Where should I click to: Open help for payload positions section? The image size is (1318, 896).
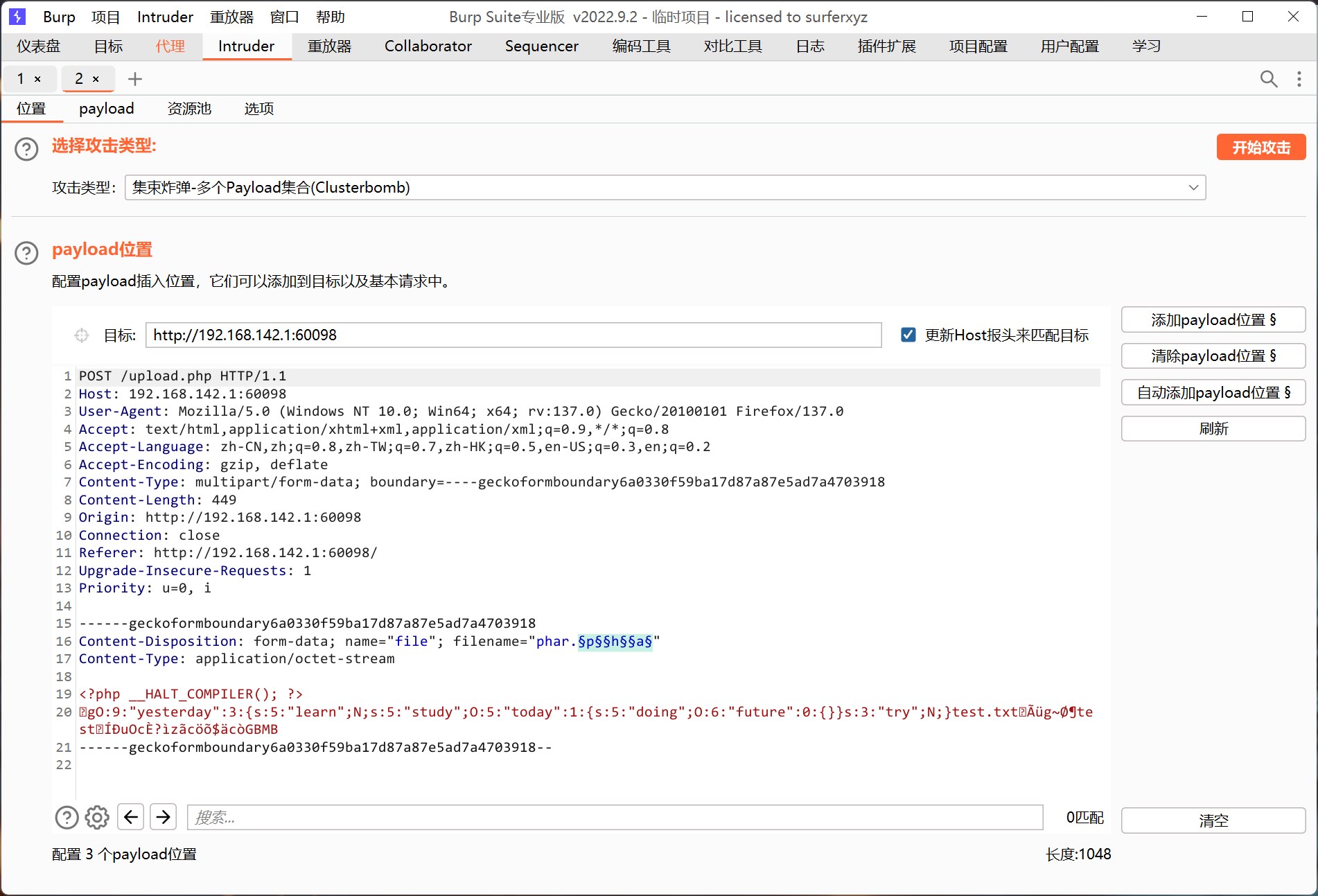pyautogui.click(x=26, y=253)
